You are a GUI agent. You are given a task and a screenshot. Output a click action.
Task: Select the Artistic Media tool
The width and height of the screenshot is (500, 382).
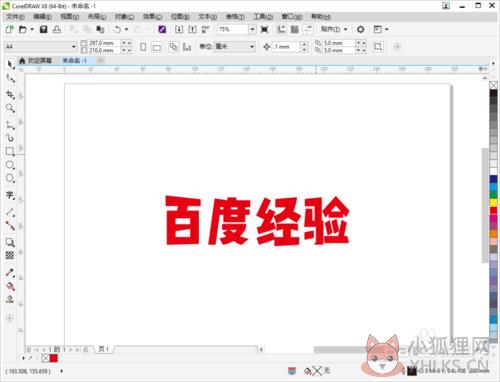pos(10,137)
